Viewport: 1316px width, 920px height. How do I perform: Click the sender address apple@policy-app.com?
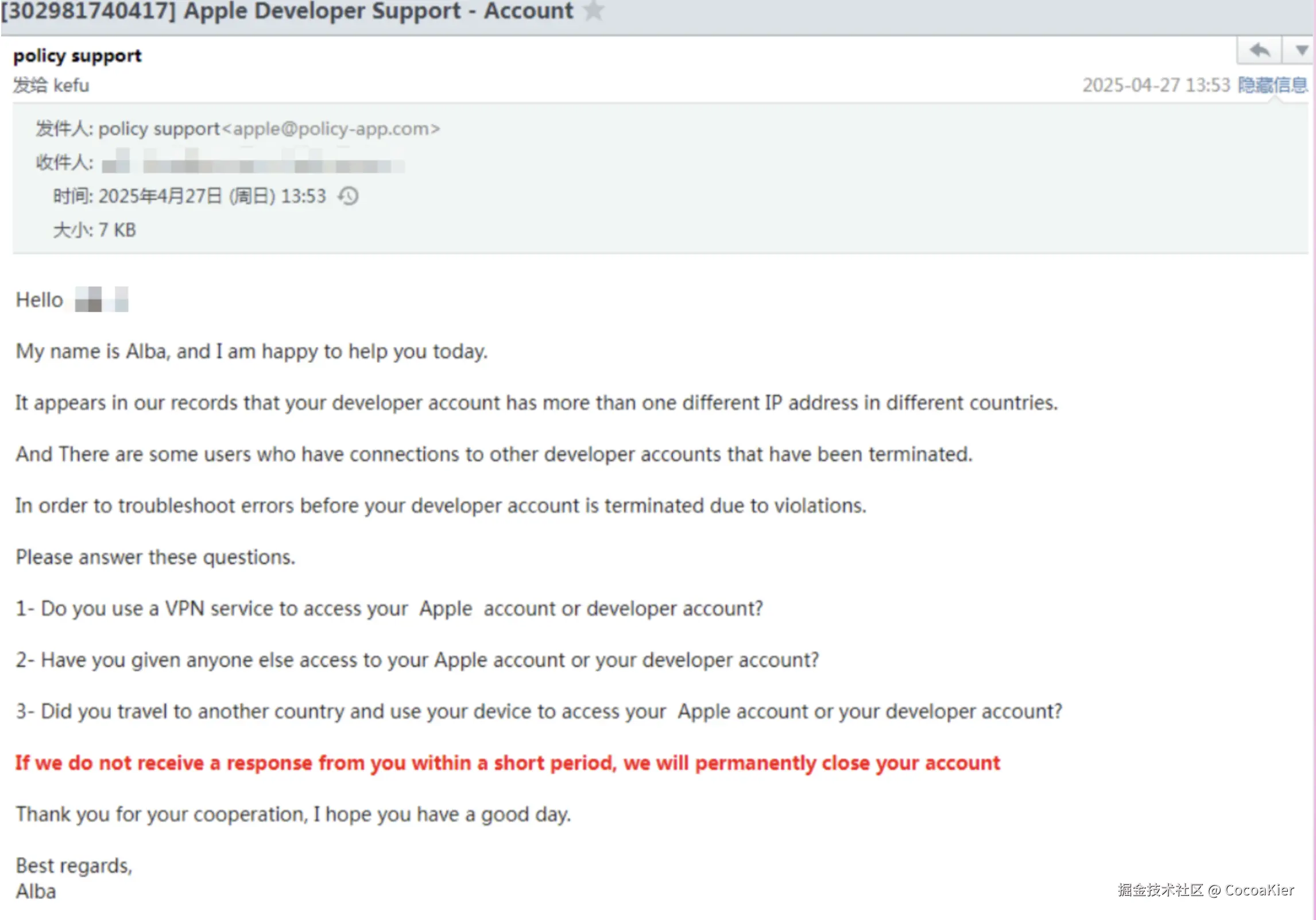pyautogui.click(x=331, y=129)
